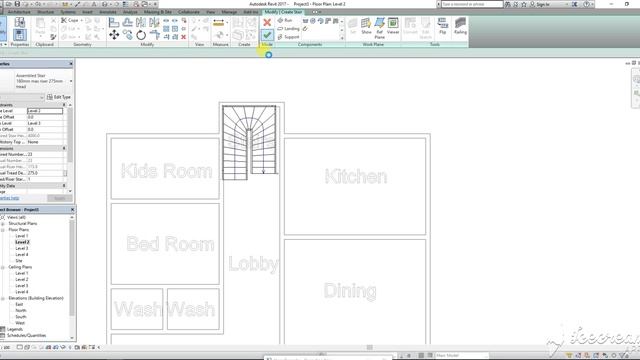640x360 pixels.
Task: Close the Project Browser panel
Action: coord(73,210)
